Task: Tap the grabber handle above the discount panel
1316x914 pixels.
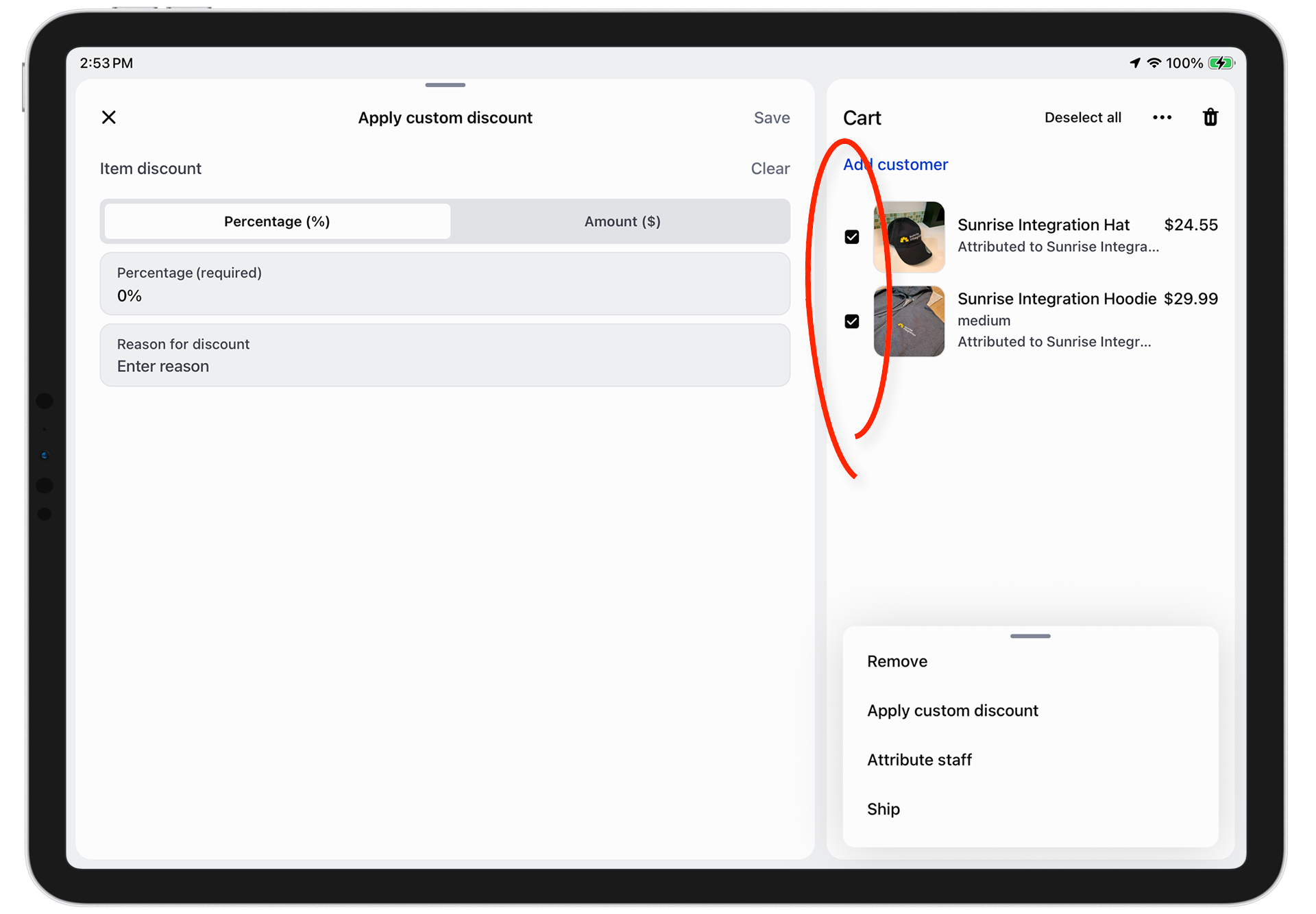Action: 445,85
